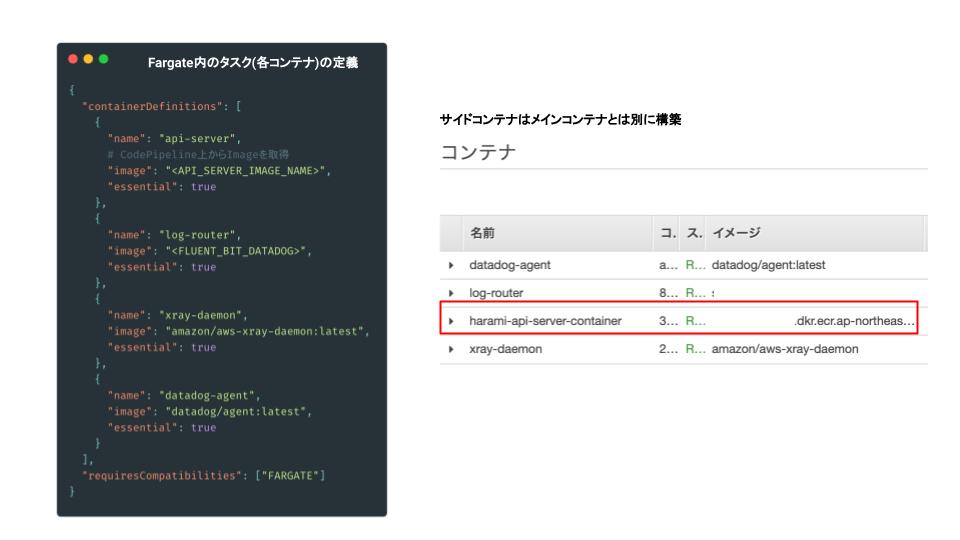Screen dimensions: 960x540
Task: Click the .dkr.ecr.ap-northeas… image cell
Action: (854, 321)
